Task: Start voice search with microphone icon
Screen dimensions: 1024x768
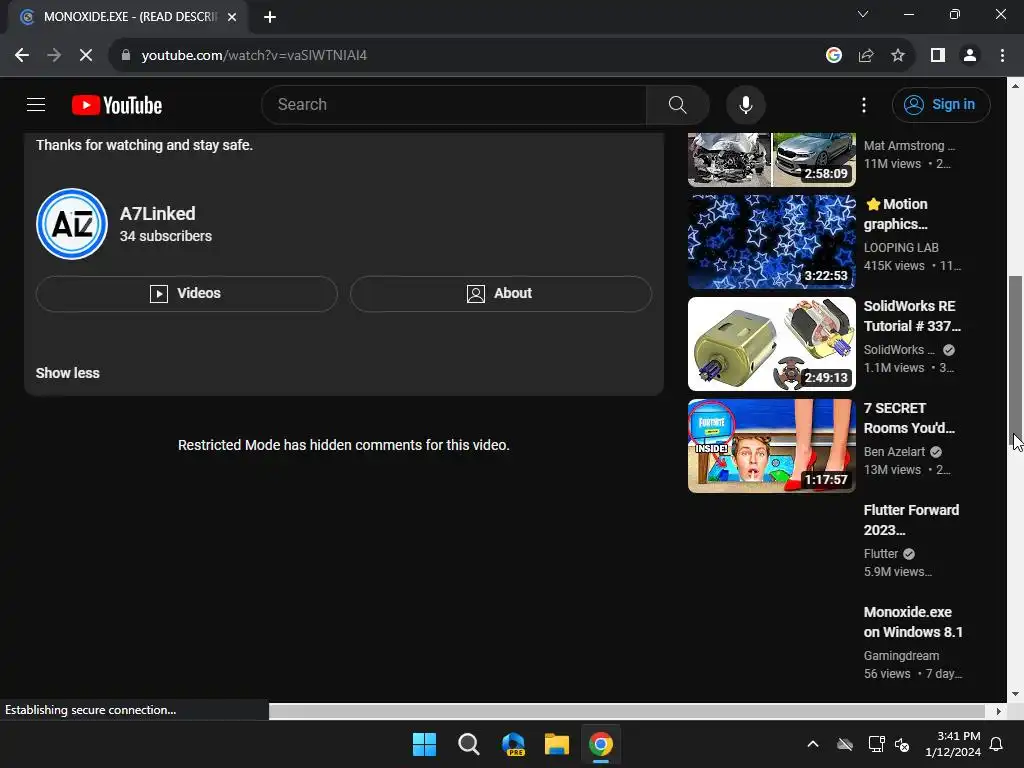Action: tap(745, 104)
